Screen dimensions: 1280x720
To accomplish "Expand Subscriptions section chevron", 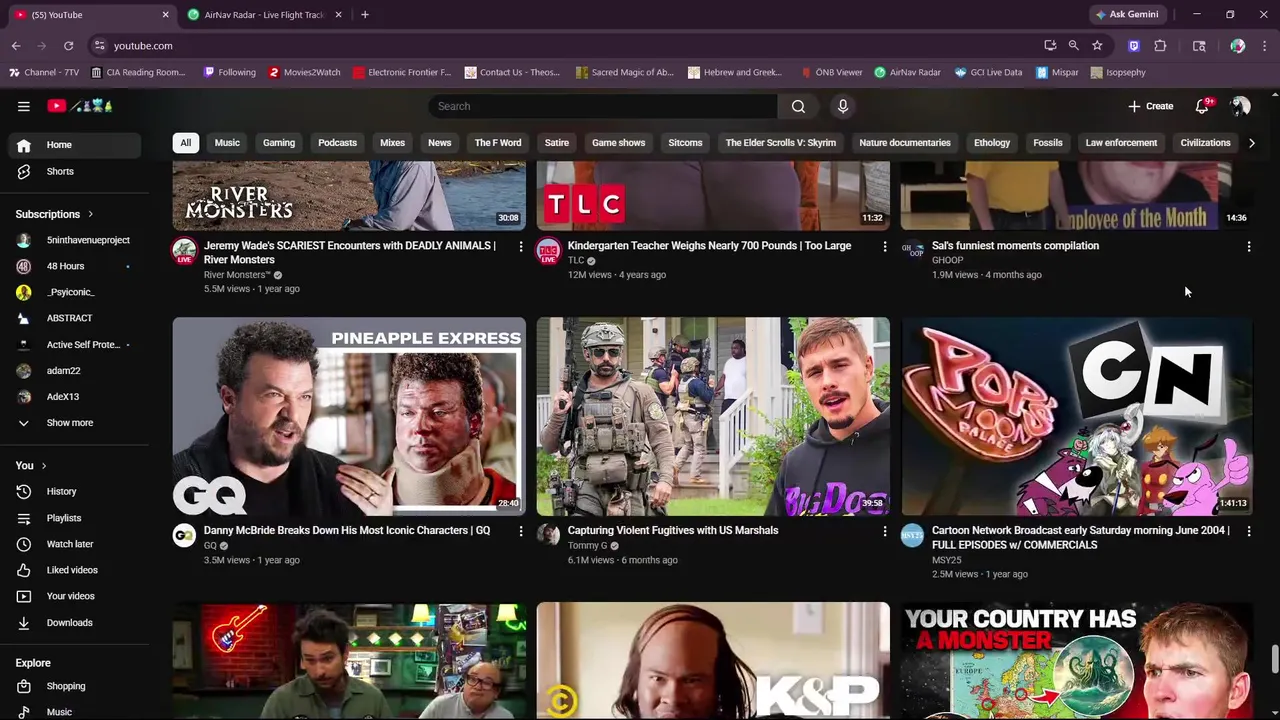I will tap(90, 214).
